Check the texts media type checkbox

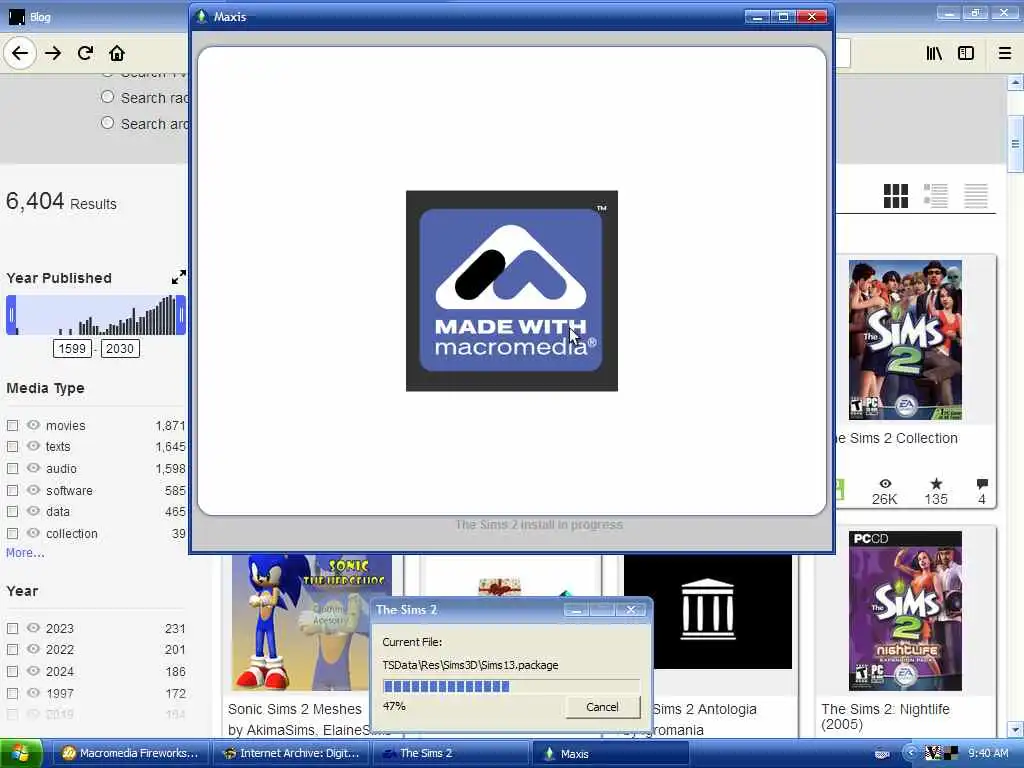[12, 447]
